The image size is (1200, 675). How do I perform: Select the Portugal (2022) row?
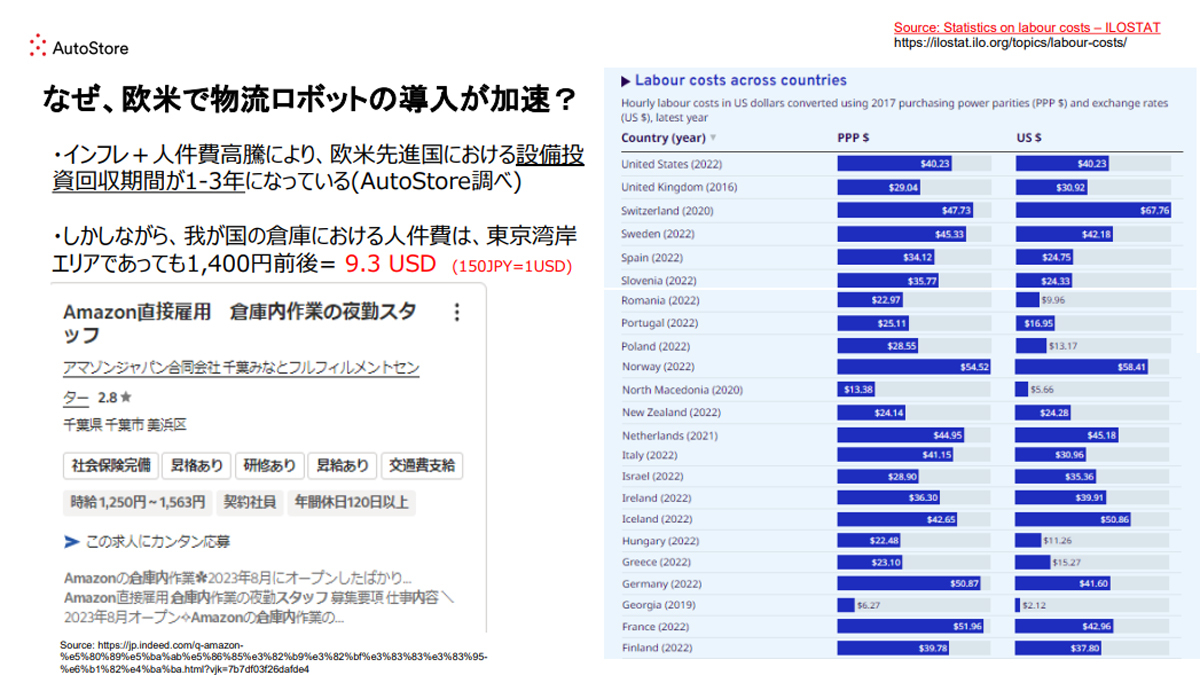[902, 323]
